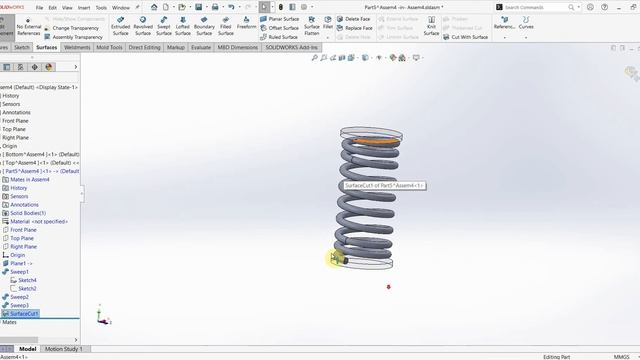The width and height of the screenshot is (640, 360).
Task: Switch to the Sketch ribbon tab
Action: (22, 47)
